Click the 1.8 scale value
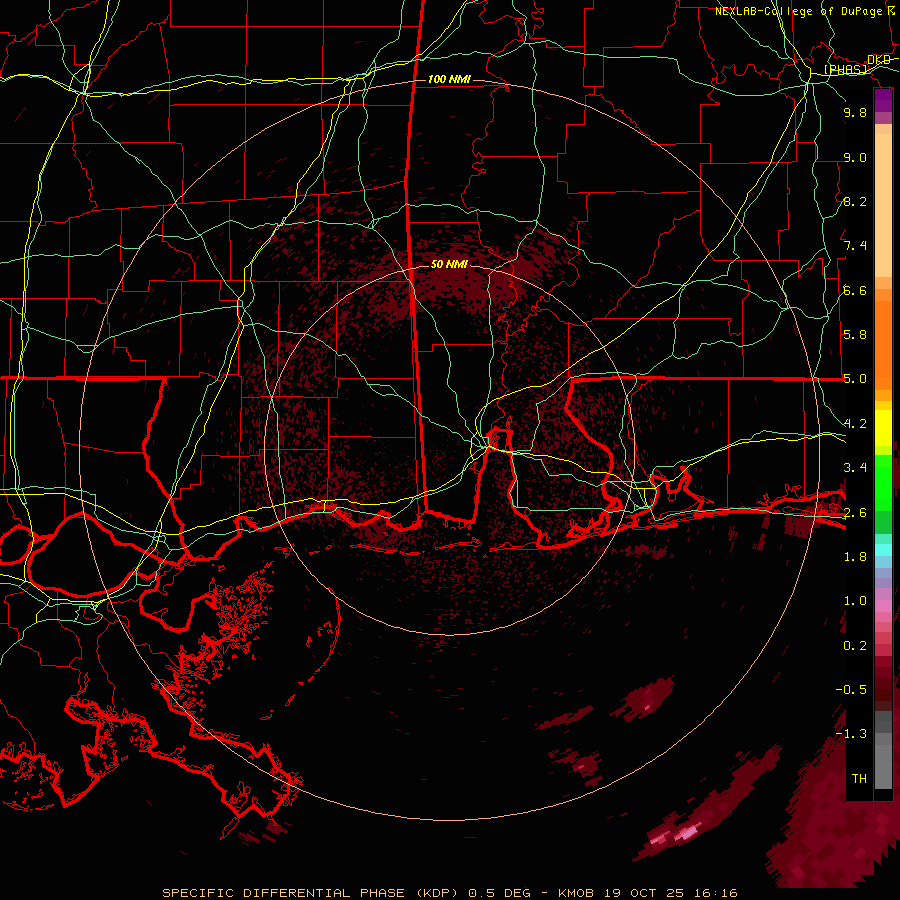Screen dimensions: 900x900 855,557
